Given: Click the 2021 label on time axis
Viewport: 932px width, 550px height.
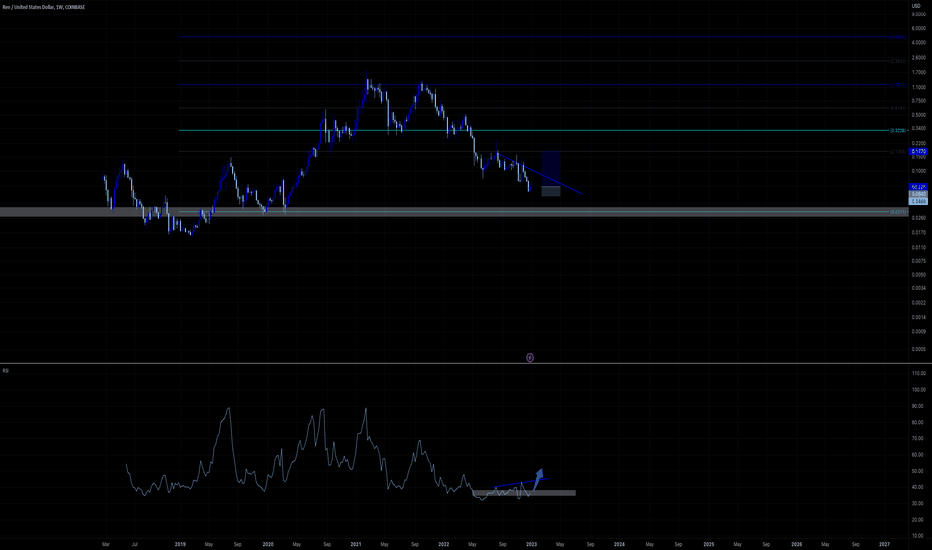Looking at the screenshot, I should point(355,544).
